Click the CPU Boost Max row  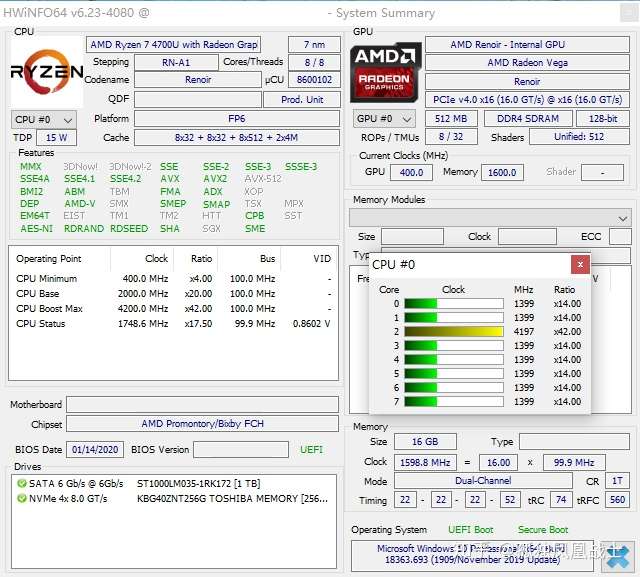click(173, 308)
